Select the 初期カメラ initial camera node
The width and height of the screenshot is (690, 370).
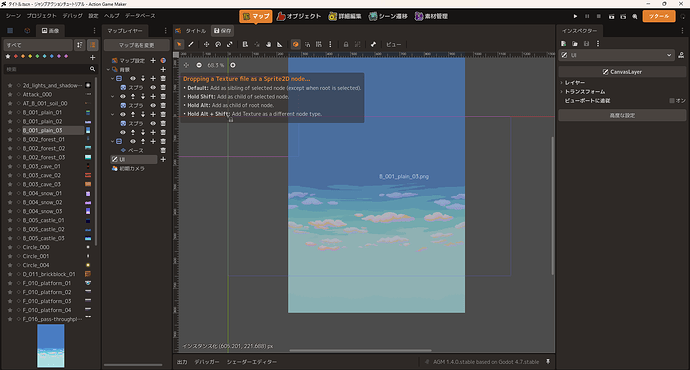click(128, 169)
